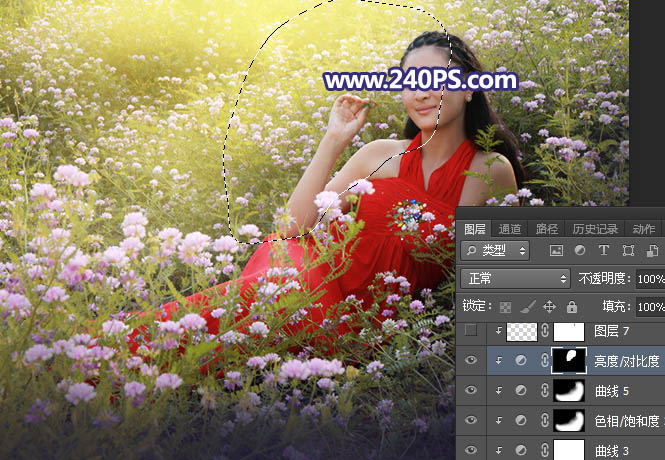Filter layers by adjustment layer icon
Screen dimensions: 665x460
(x=580, y=250)
